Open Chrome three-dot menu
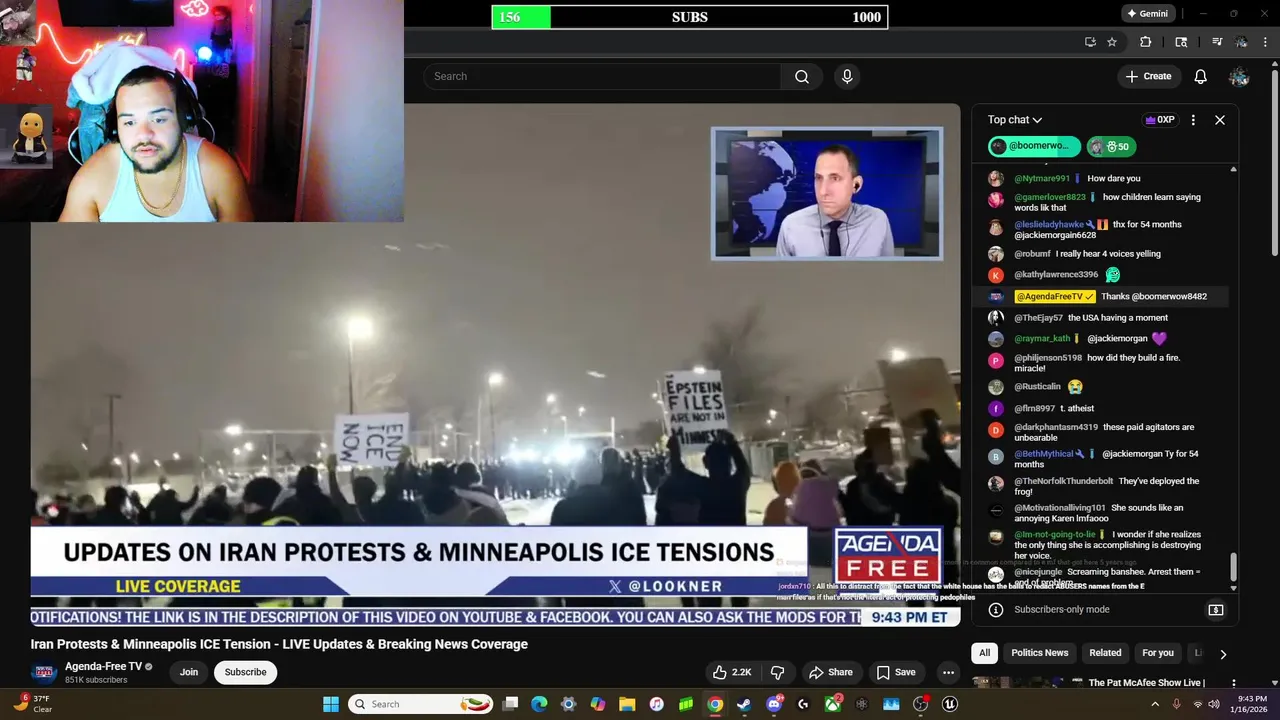Screen dimensions: 1280x720 click(1266, 42)
